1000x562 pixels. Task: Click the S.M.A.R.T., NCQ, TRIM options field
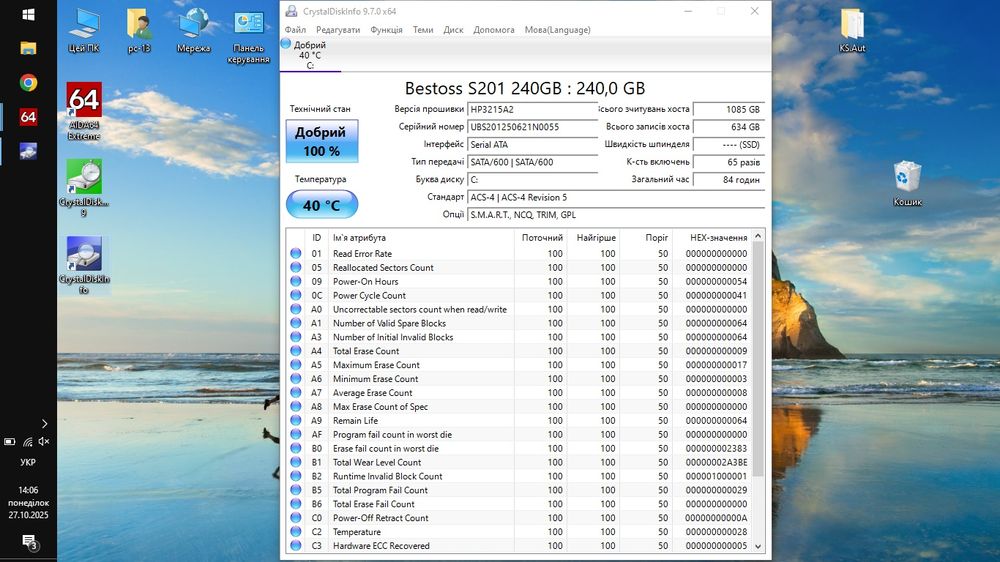615,215
